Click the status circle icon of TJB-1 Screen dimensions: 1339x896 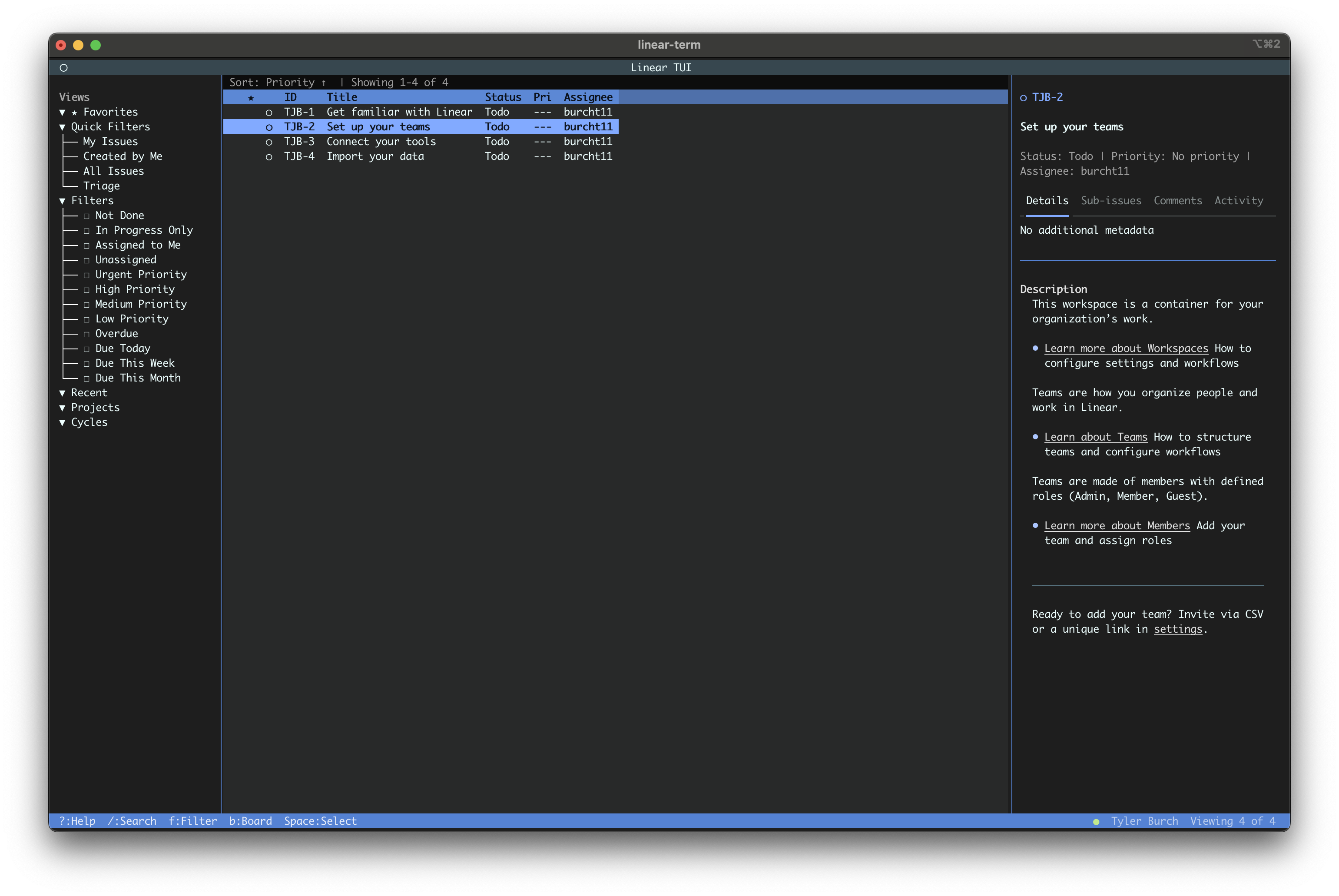pos(268,113)
